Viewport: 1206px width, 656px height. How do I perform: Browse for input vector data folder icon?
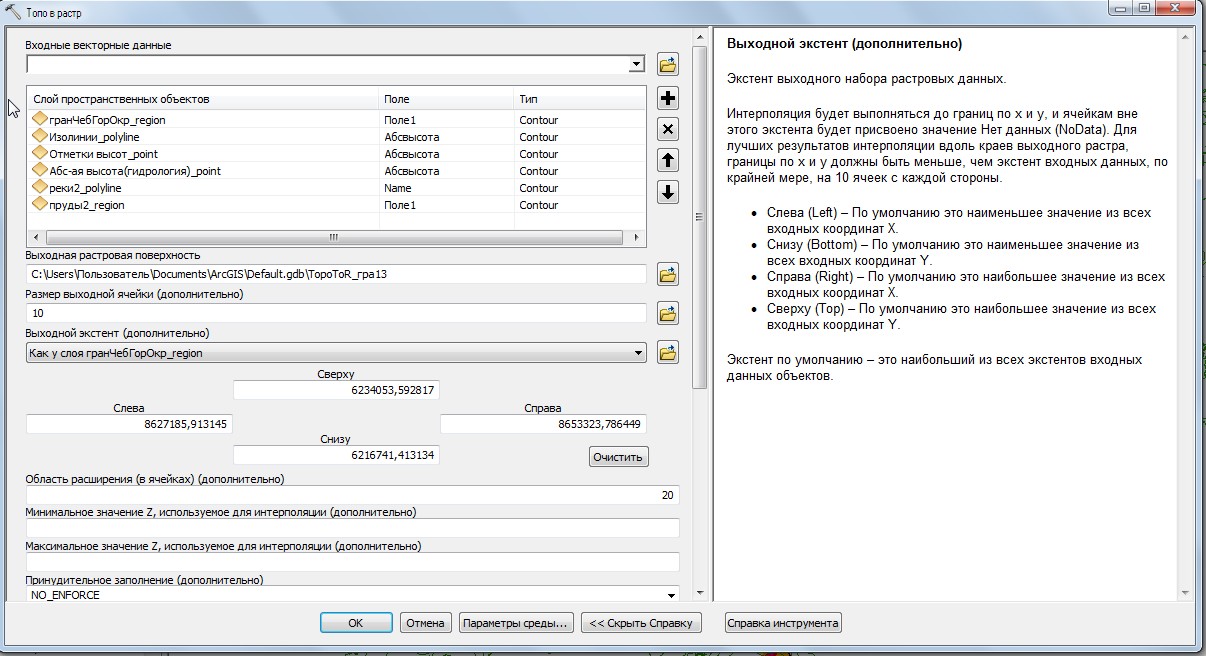pos(668,65)
